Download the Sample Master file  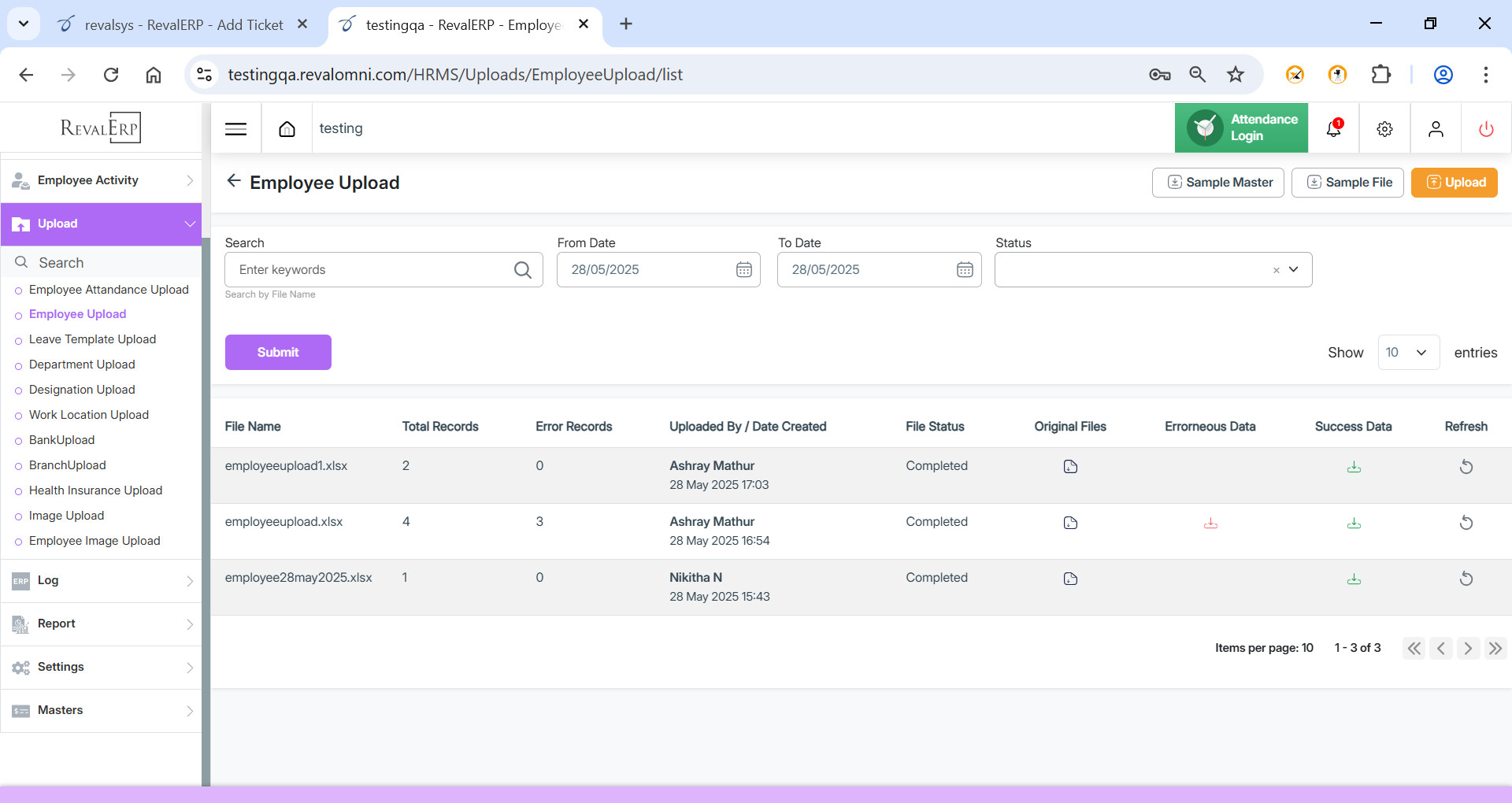tap(1217, 183)
